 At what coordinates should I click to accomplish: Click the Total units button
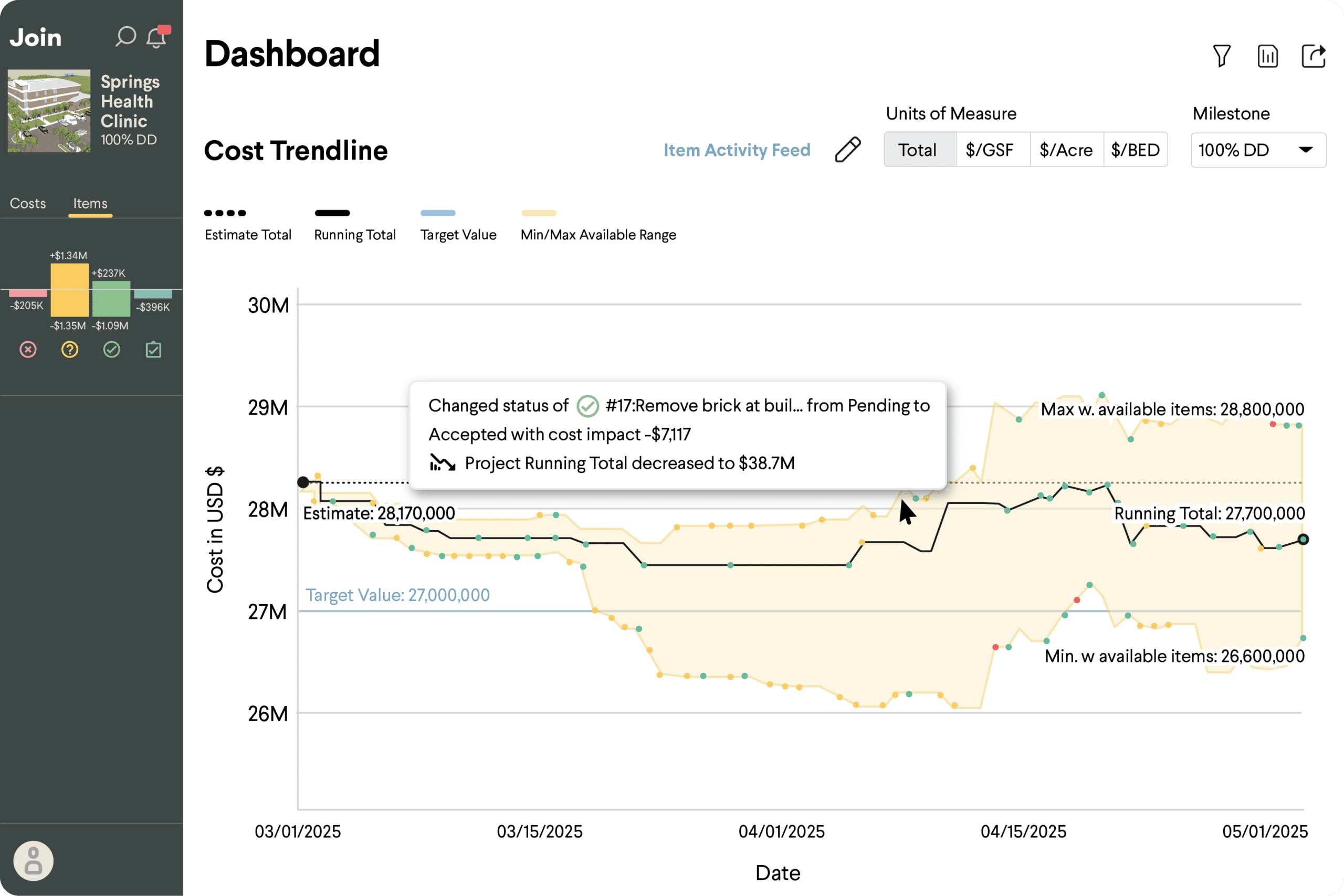[x=919, y=150]
